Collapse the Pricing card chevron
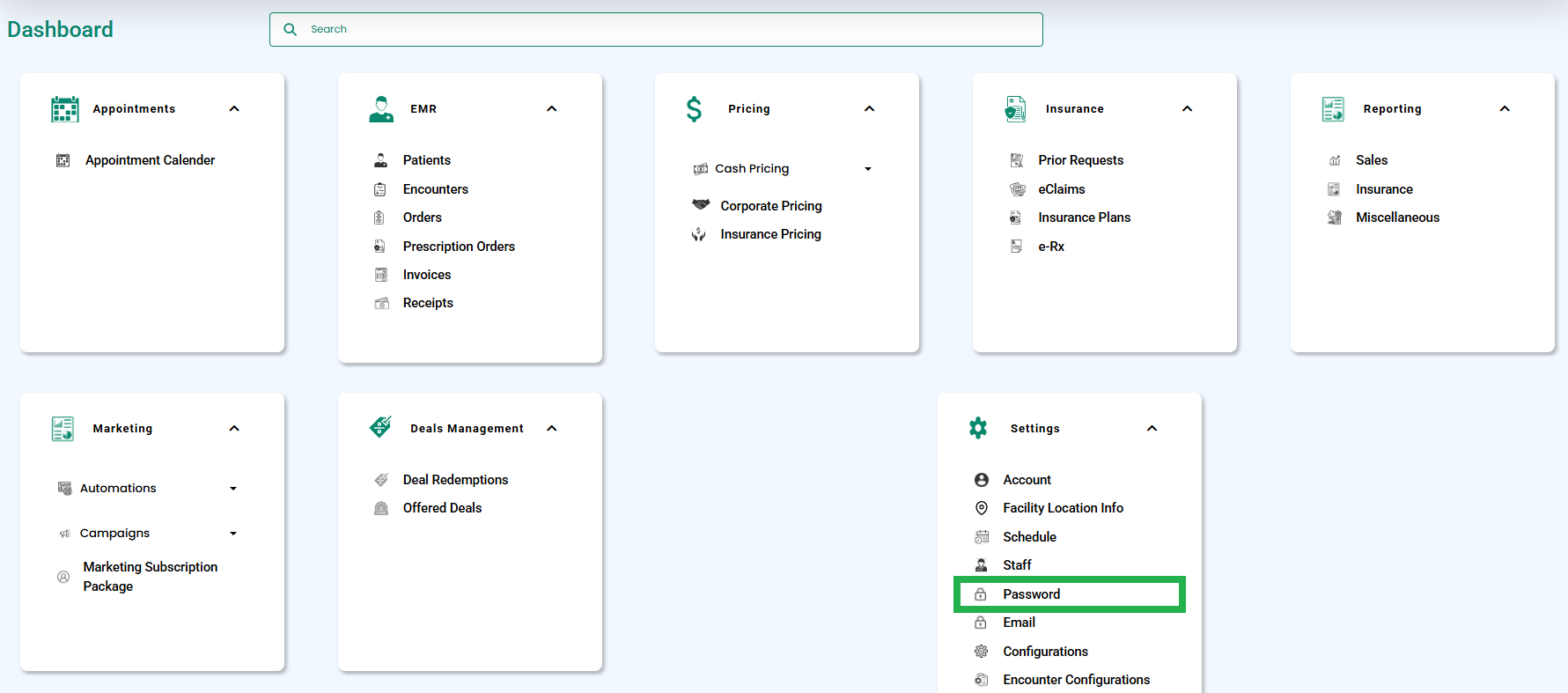The image size is (1568, 693). click(870, 109)
